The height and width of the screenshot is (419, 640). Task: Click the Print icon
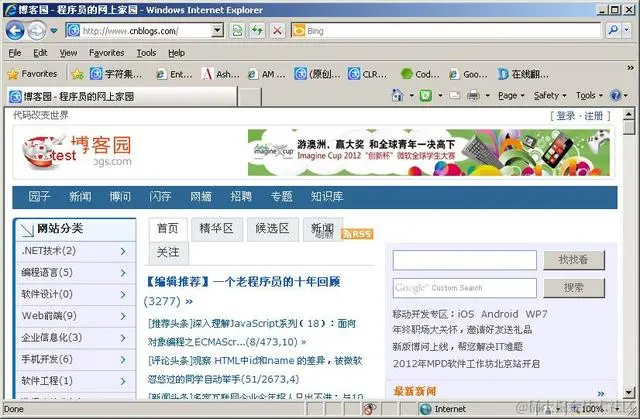point(473,95)
